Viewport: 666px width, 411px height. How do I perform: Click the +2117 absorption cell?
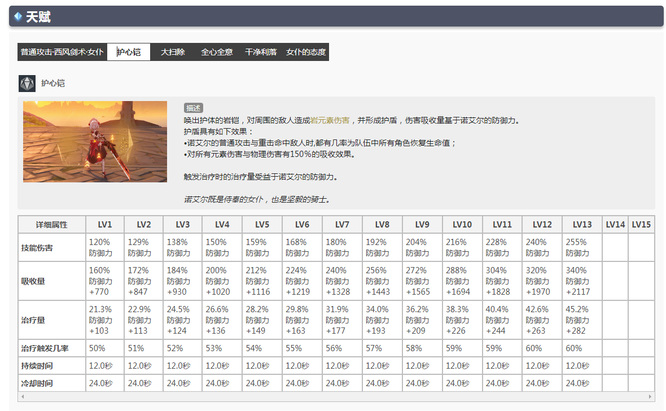point(582,281)
